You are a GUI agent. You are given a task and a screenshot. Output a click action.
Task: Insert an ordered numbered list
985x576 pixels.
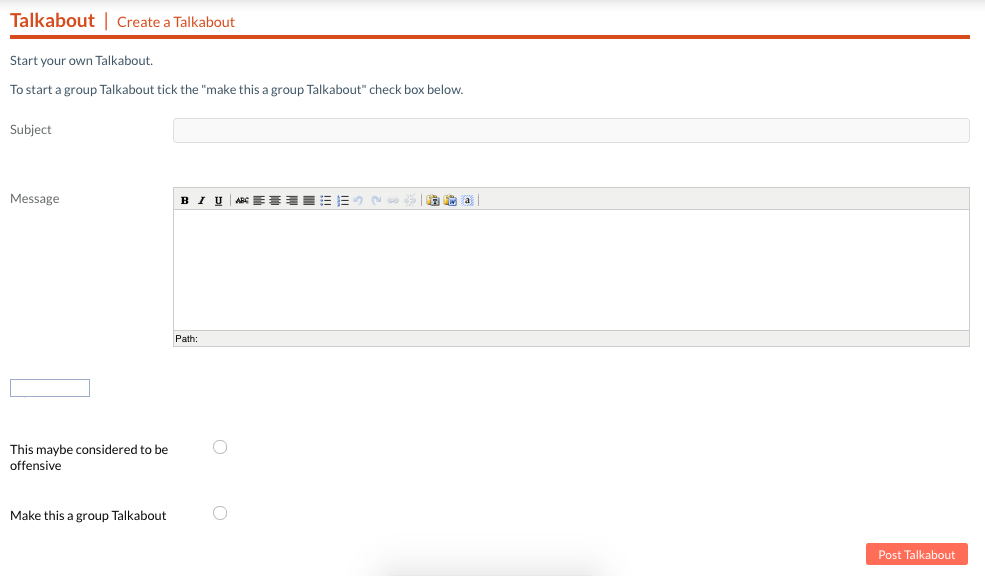click(343, 200)
